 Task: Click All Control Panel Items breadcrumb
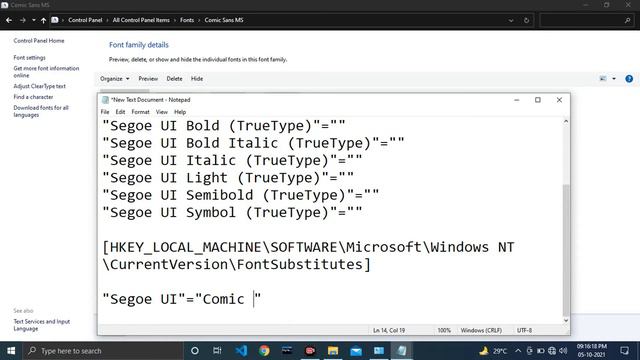(141, 20)
